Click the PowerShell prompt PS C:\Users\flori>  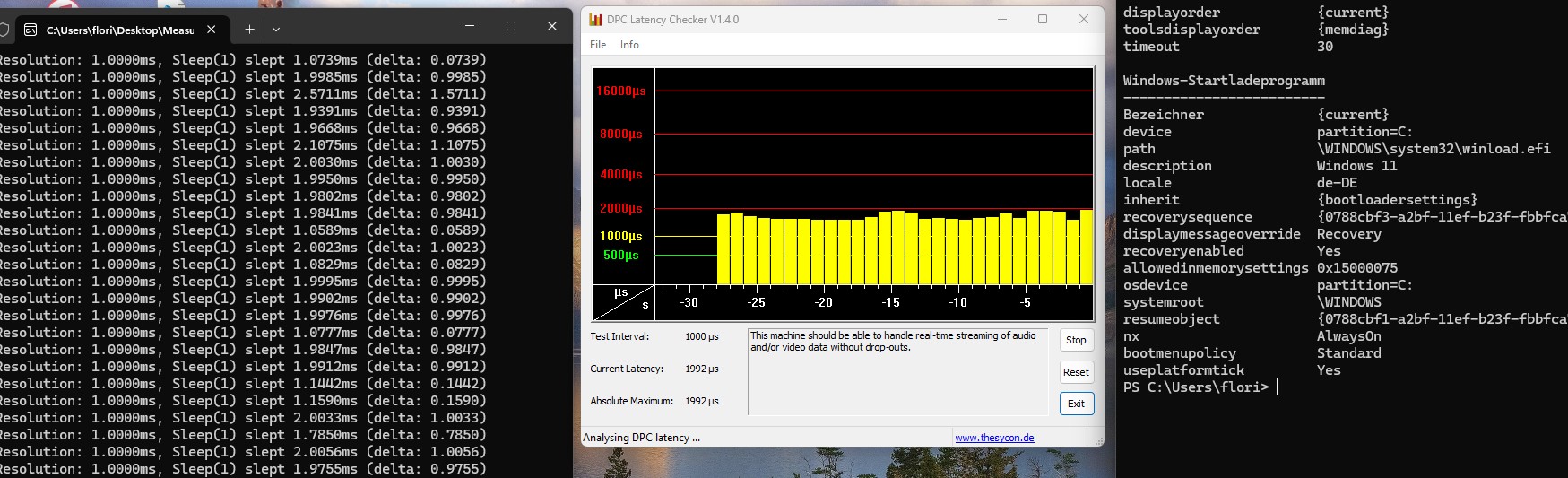(x=1196, y=387)
